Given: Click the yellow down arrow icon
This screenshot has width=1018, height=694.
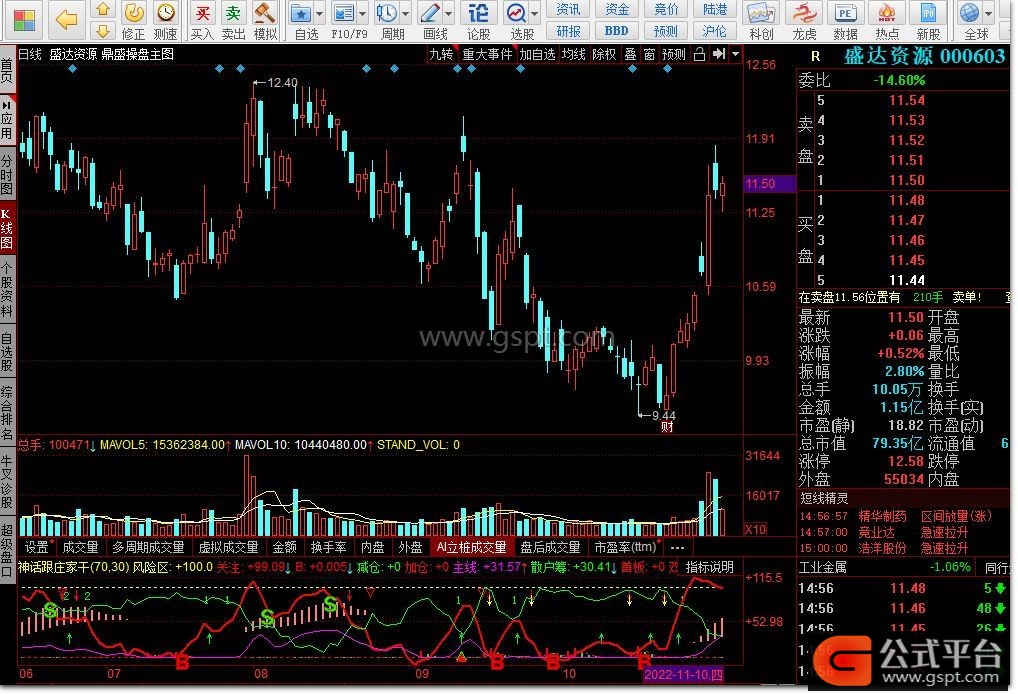Looking at the screenshot, I should (x=102, y=31).
